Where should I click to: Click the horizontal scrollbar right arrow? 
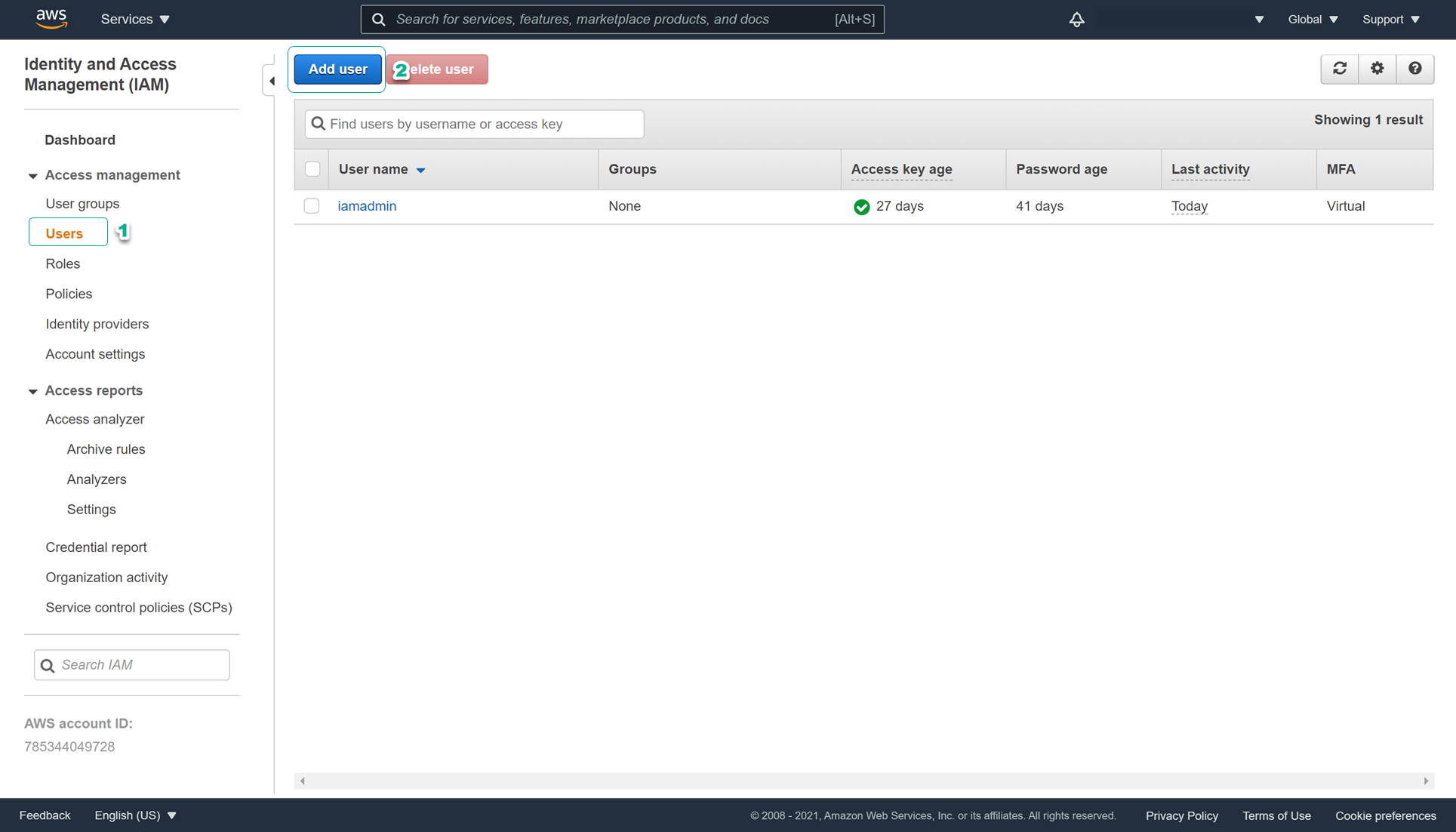pyautogui.click(x=1426, y=781)
